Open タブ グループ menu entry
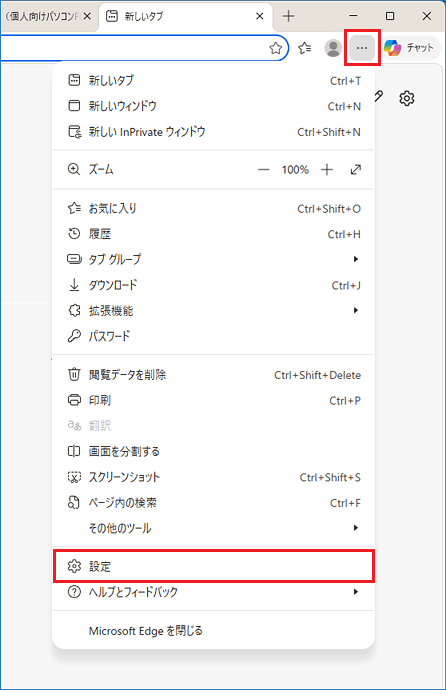446x690 pixels. [x=214, y=259]
